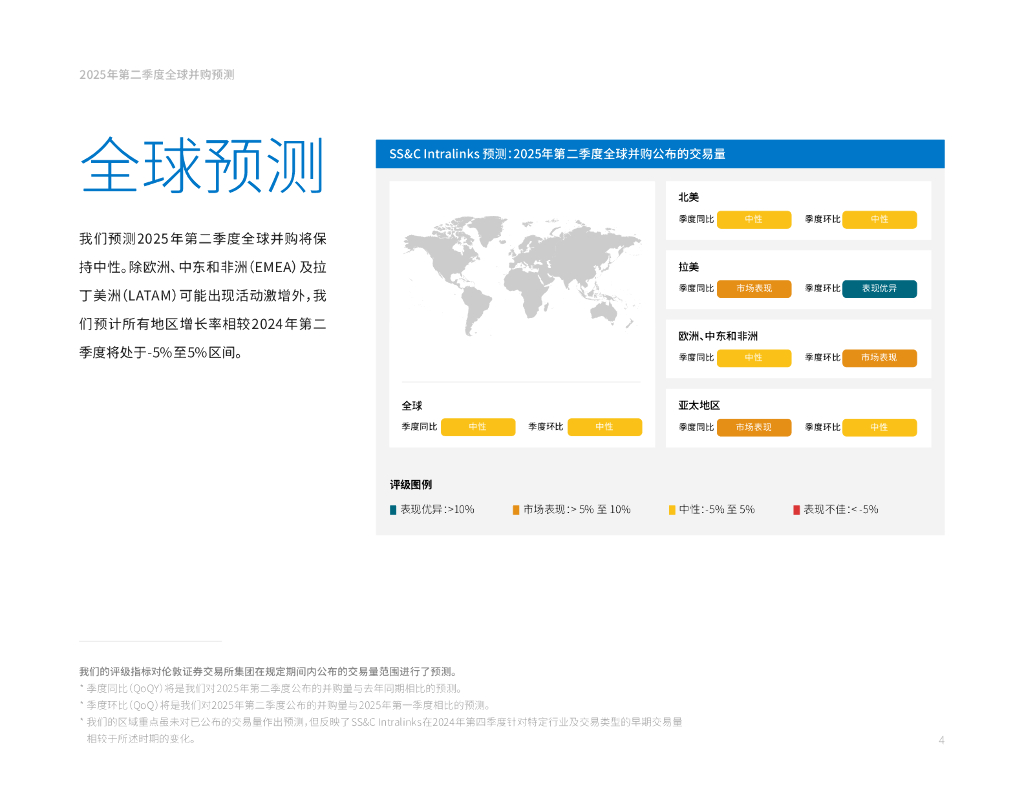Viewport: 1024px width, 791px height.
Task: Click 全球 季度环比 中性 badge
Action: (604, 427)
